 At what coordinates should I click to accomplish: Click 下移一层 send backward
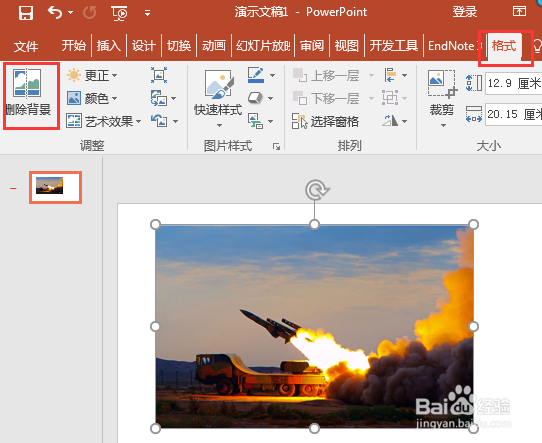326,98
